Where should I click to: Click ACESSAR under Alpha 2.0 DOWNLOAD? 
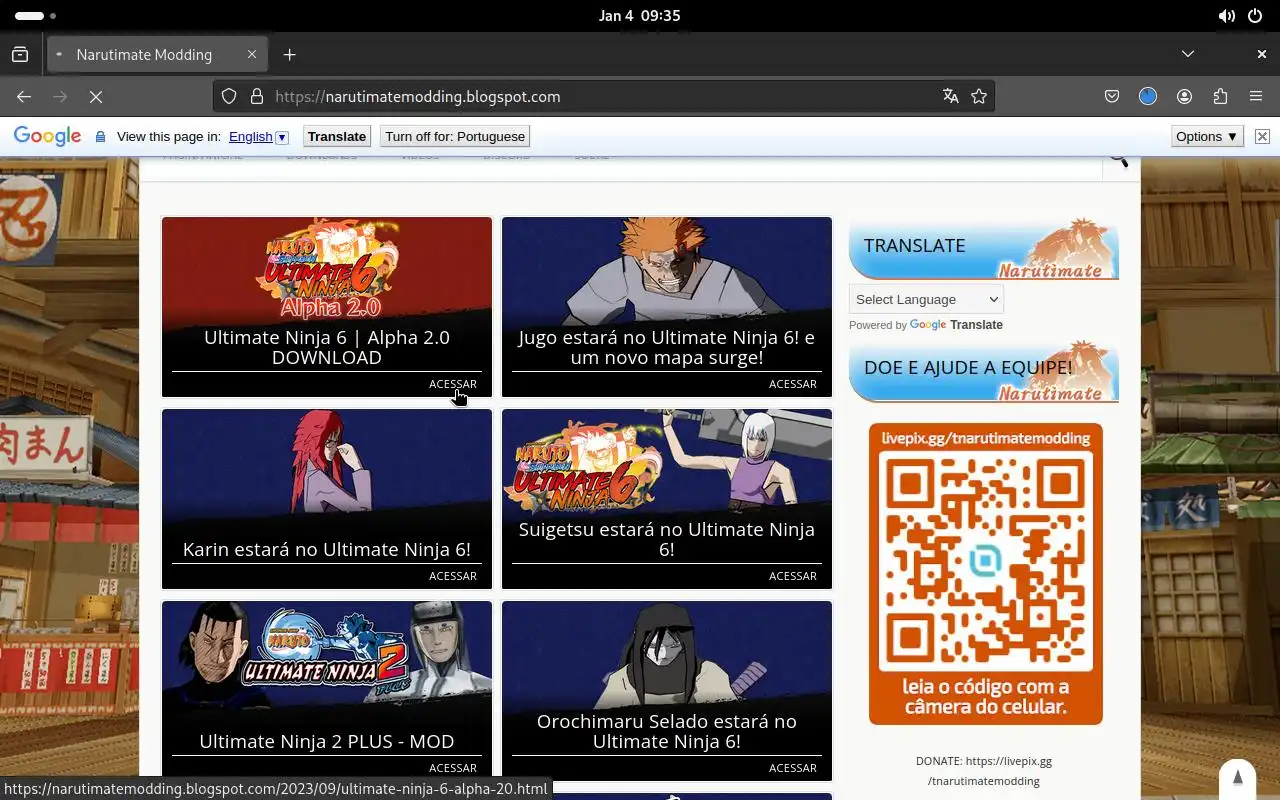pos(453,384)
